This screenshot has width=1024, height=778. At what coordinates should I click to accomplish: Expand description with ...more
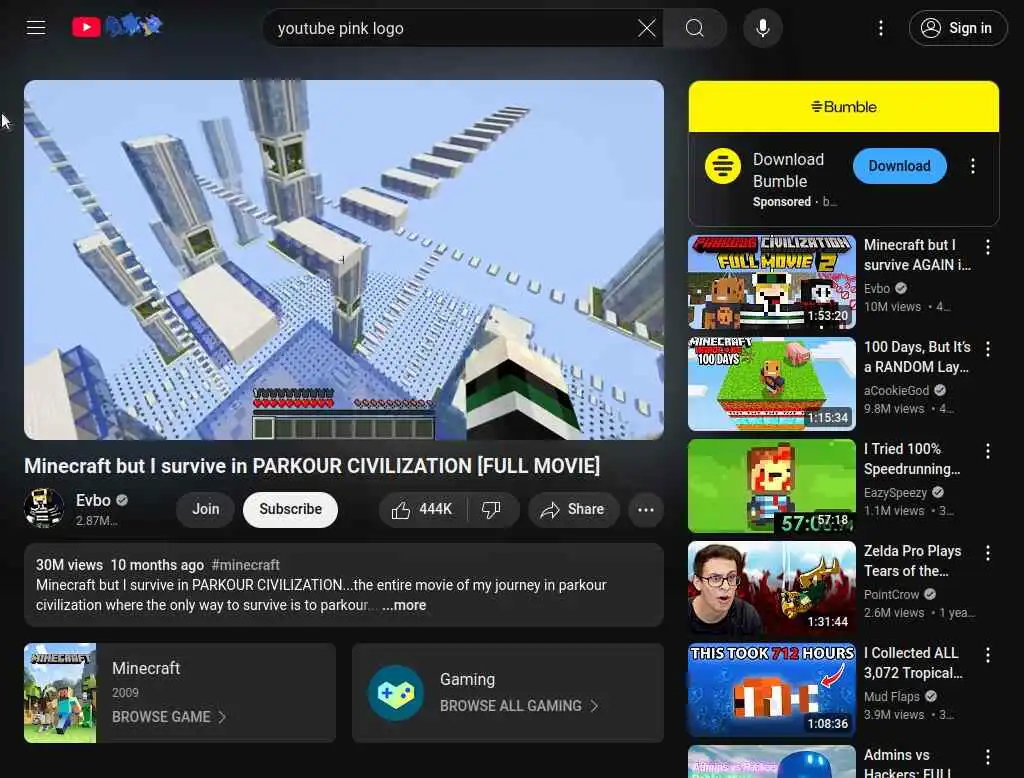(x=404, y=606)
